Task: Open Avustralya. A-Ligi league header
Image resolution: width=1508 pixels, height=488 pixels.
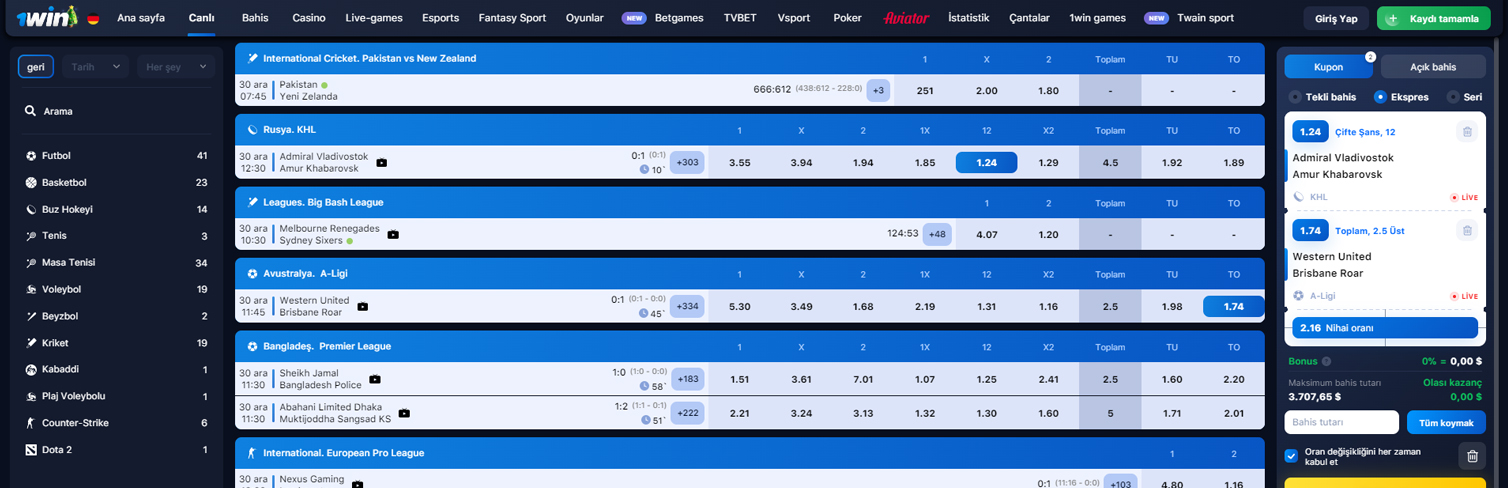Action: tap(750, 274)
